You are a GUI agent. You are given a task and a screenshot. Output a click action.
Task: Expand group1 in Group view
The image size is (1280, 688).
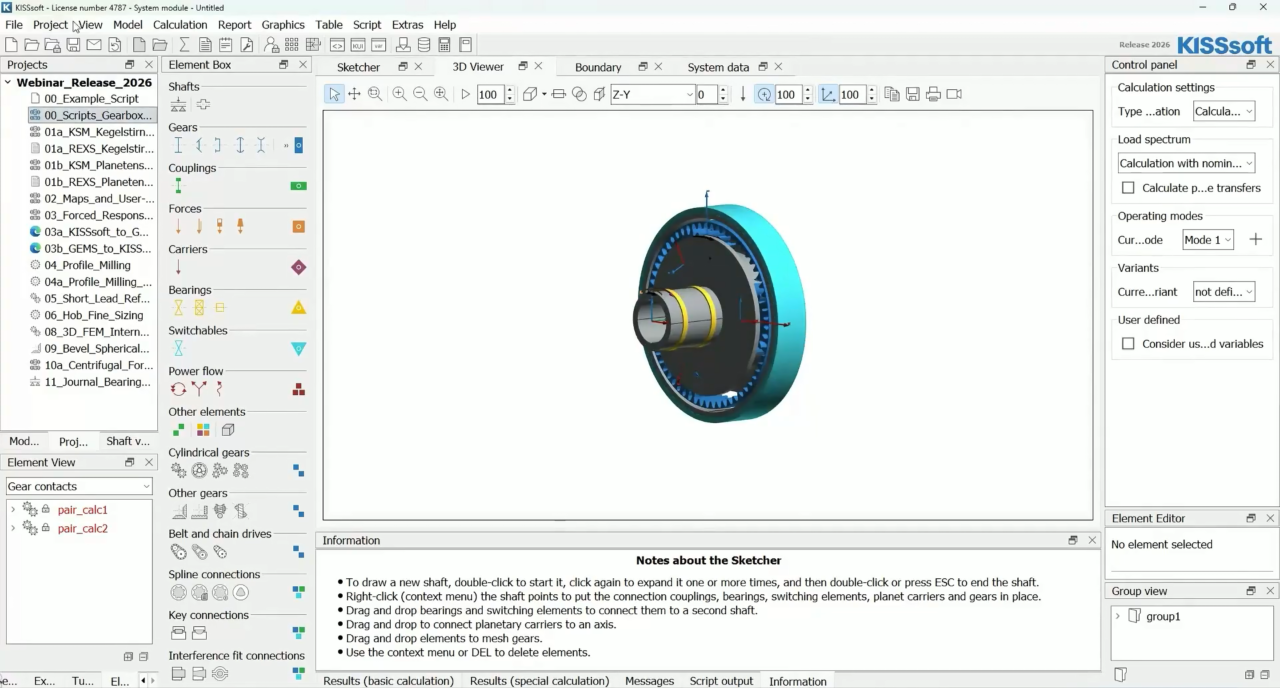[x=1118, y=617]
